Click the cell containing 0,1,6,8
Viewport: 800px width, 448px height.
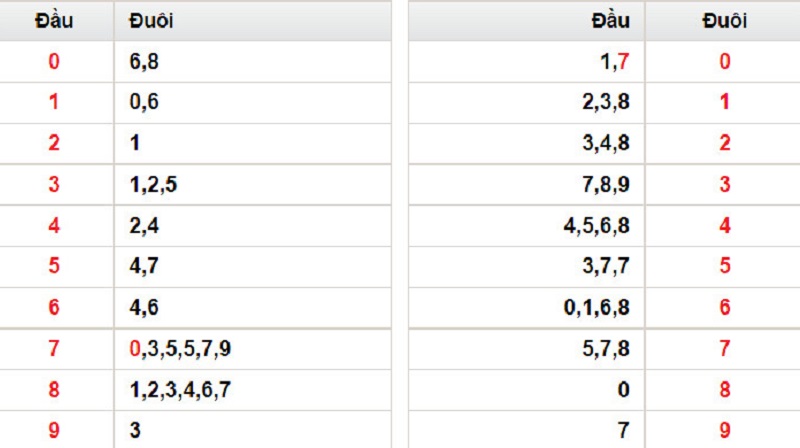click(596, 308)
